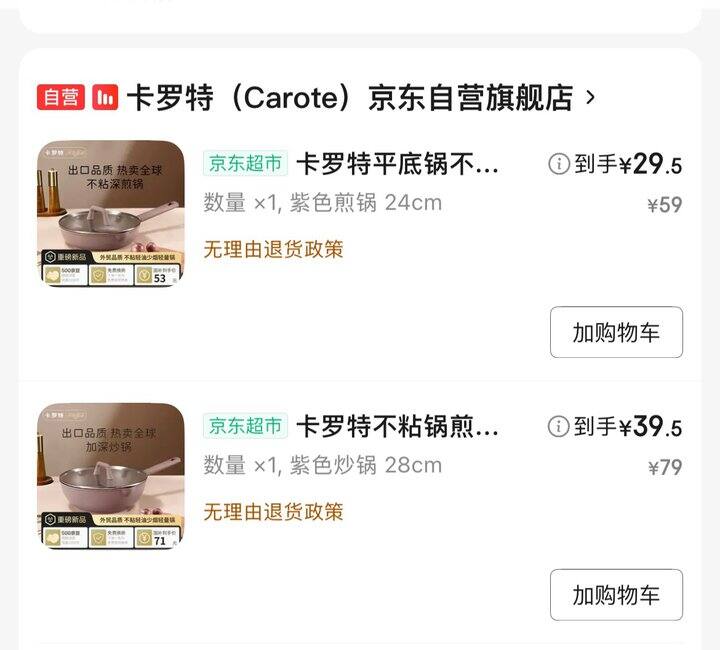Add the 28cm 炒锅 to cart
This screenshot has width=720, height=650.
616,595
